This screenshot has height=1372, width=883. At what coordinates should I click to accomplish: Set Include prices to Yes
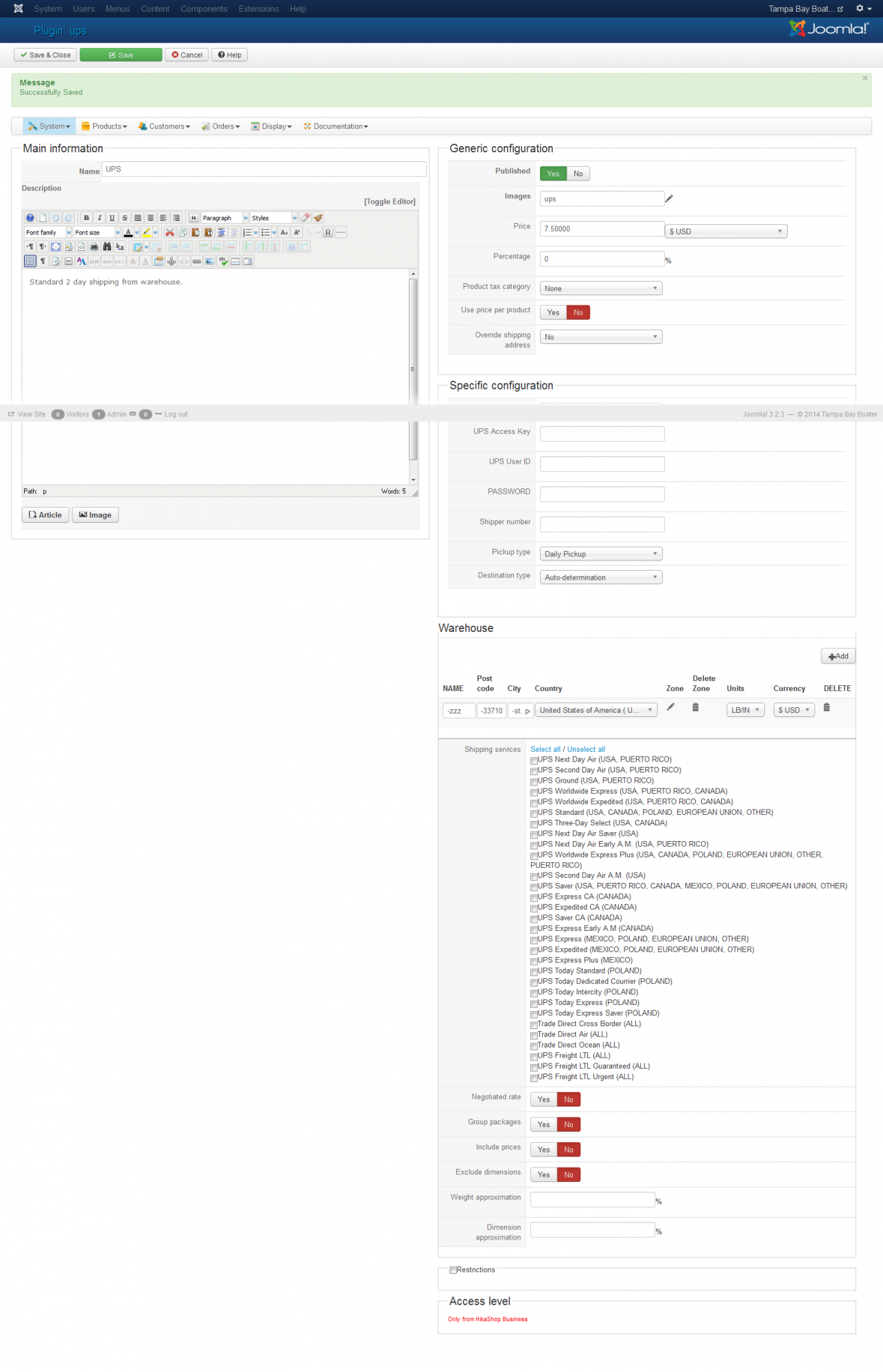tap(543, 1150)
